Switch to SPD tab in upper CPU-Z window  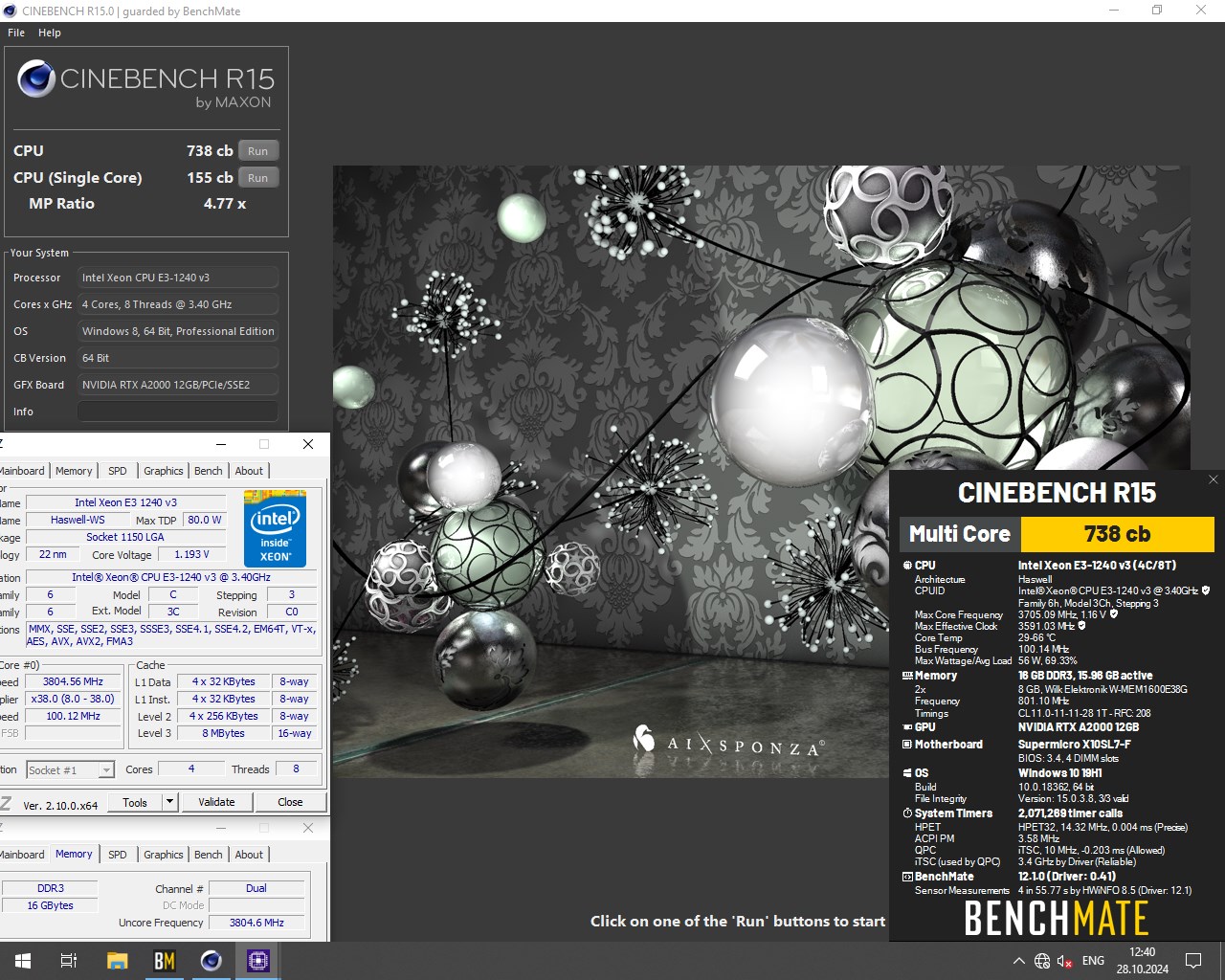pyautogui.click(x=118, y=471)
